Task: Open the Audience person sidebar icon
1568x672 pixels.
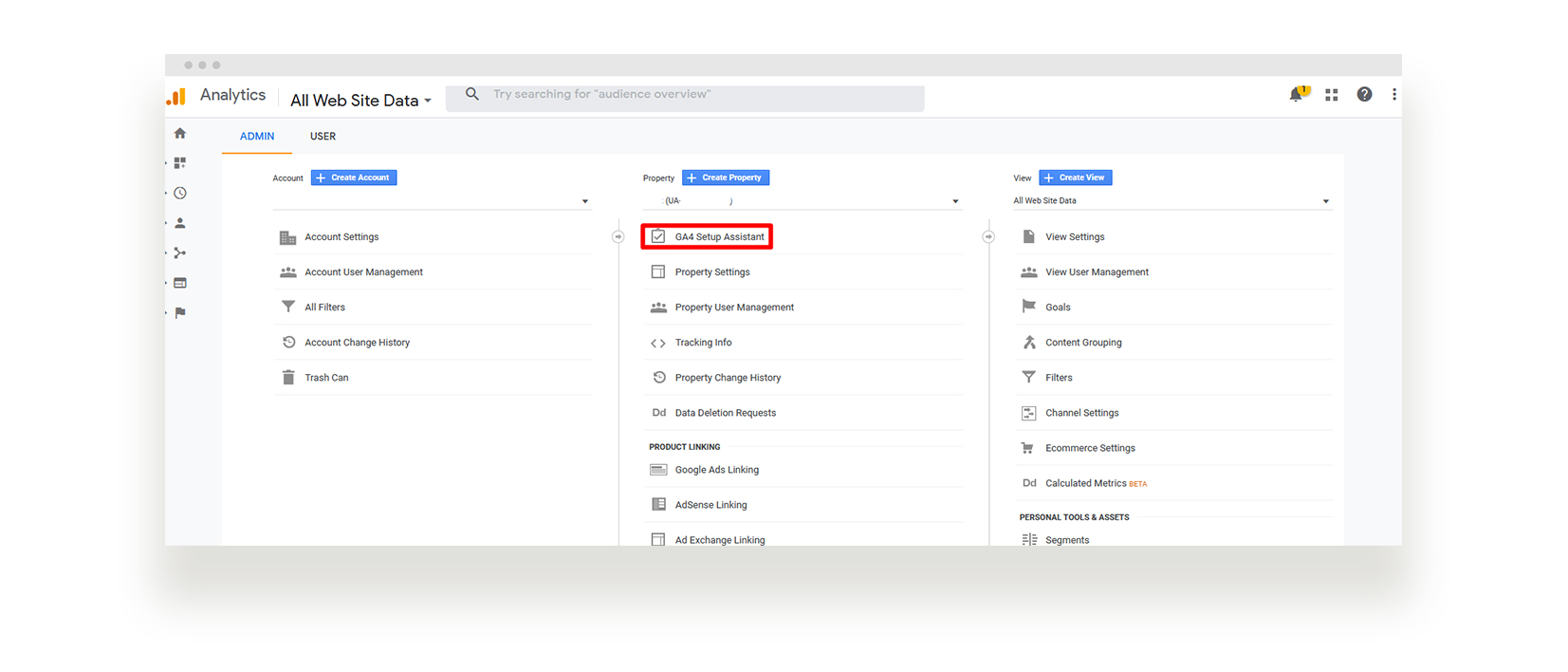Action: pyautogui.click(x=180, y=223)
